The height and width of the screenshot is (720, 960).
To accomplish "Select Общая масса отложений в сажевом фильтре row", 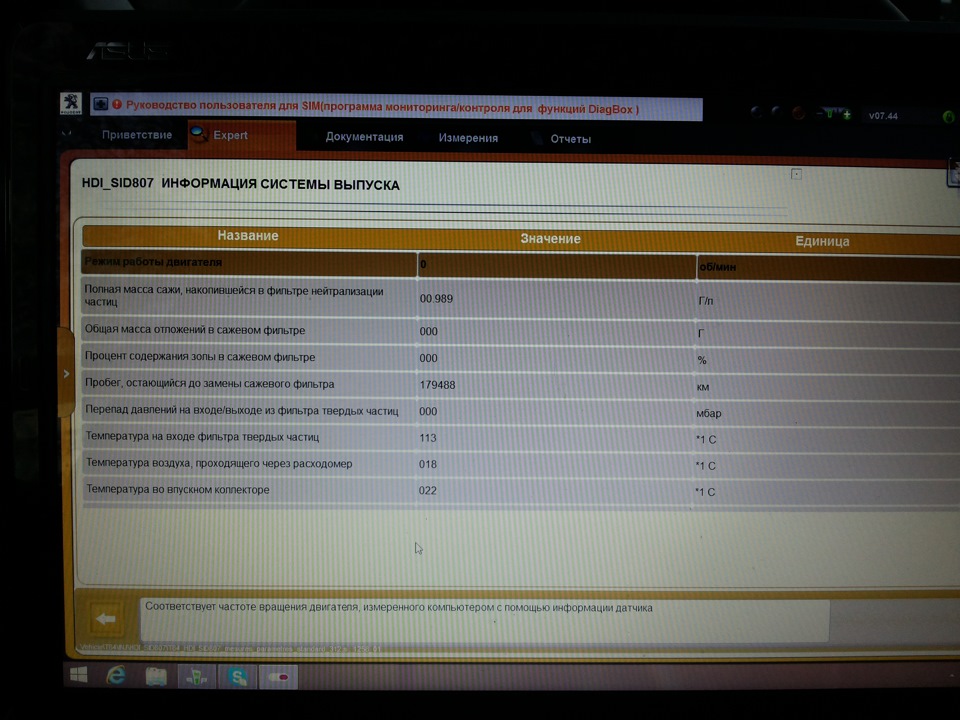I will 520,331.
